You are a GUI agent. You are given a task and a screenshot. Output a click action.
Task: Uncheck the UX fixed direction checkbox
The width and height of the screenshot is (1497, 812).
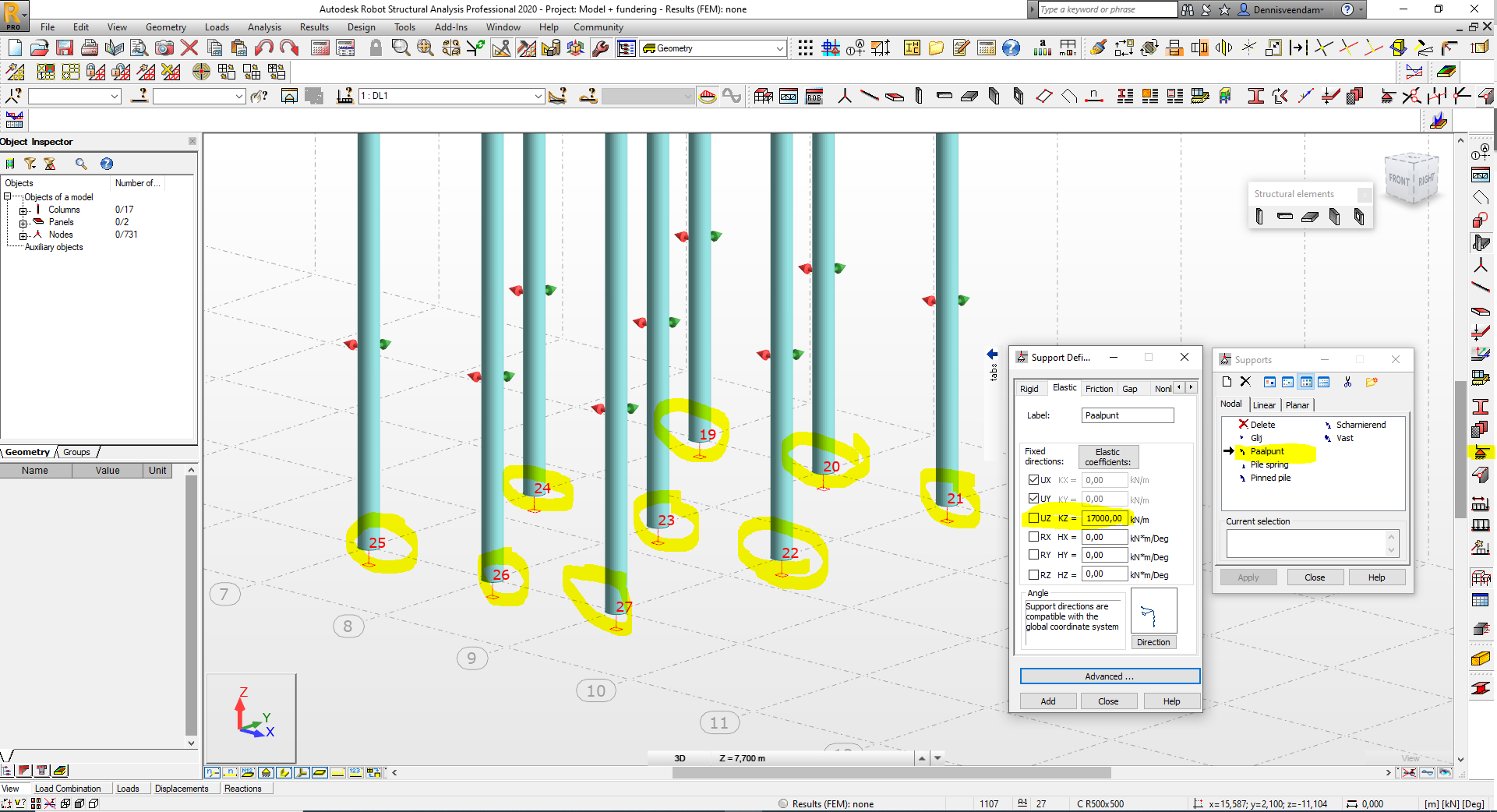point(1034,479)
